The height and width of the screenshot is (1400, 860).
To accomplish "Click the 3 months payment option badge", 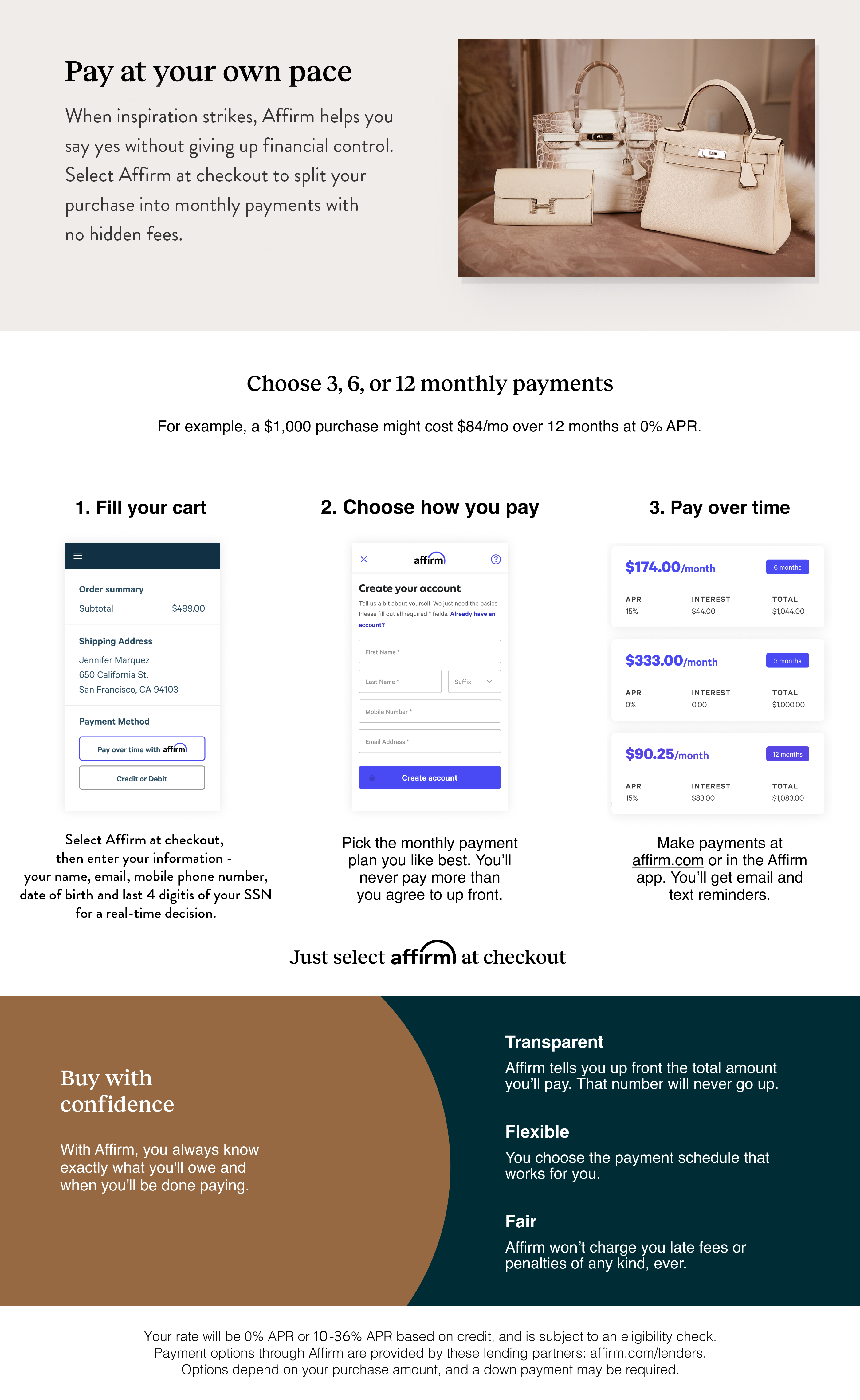I will click(x=787, y=660).
